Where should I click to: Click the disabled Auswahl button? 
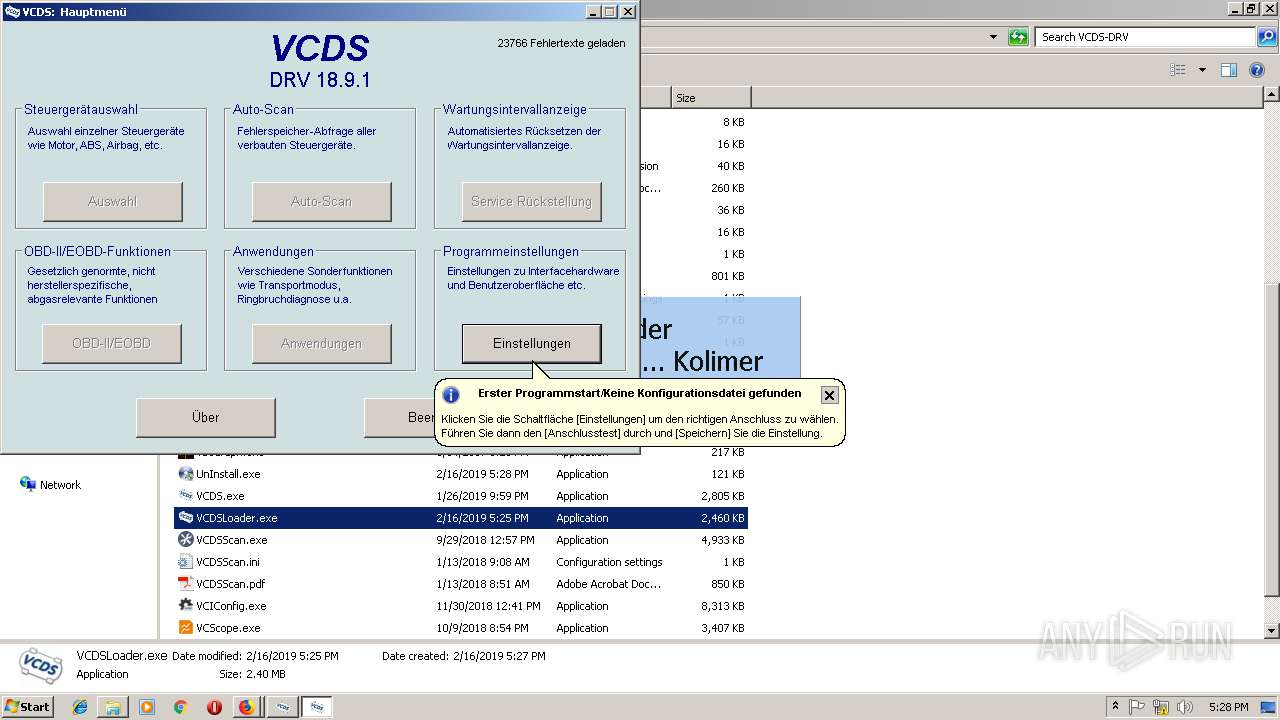coord(112,201)
